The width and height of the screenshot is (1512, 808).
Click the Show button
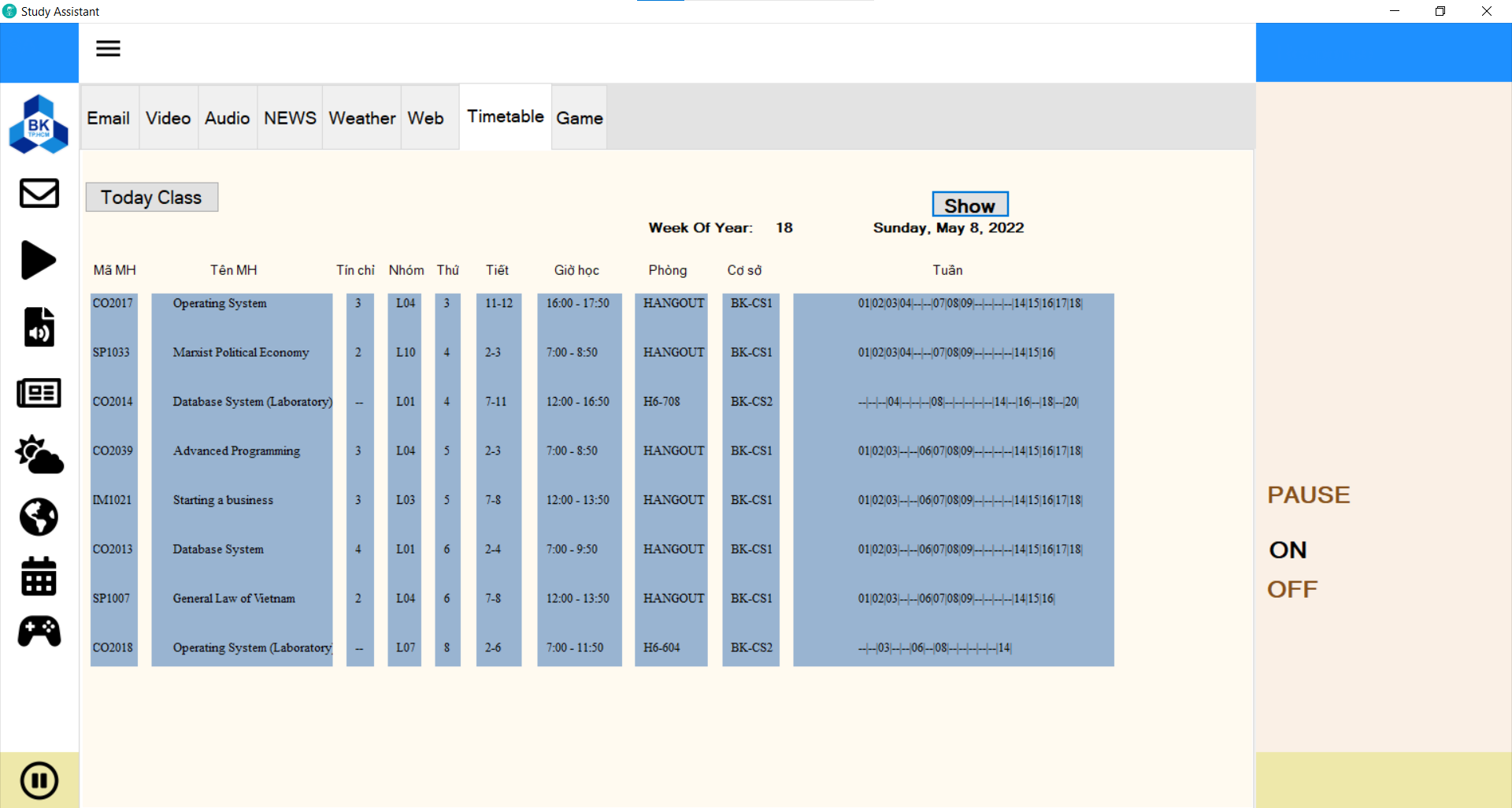(x=969, y=204)
